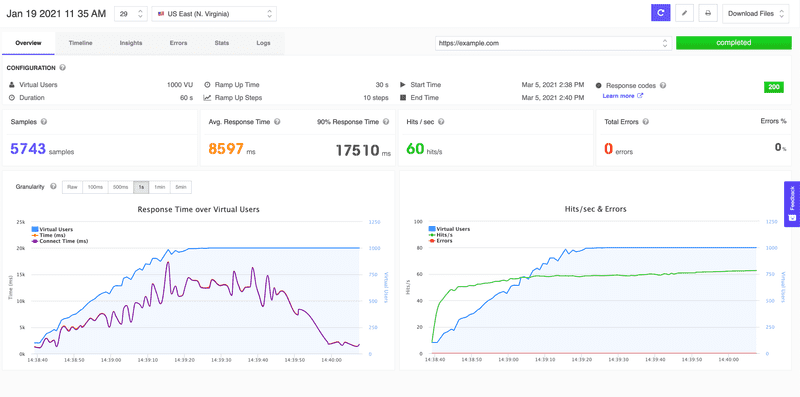The height and width of the screenshot is (397, 800).
Task: Open the Learn more link
Action: click(x=622, y=96)
